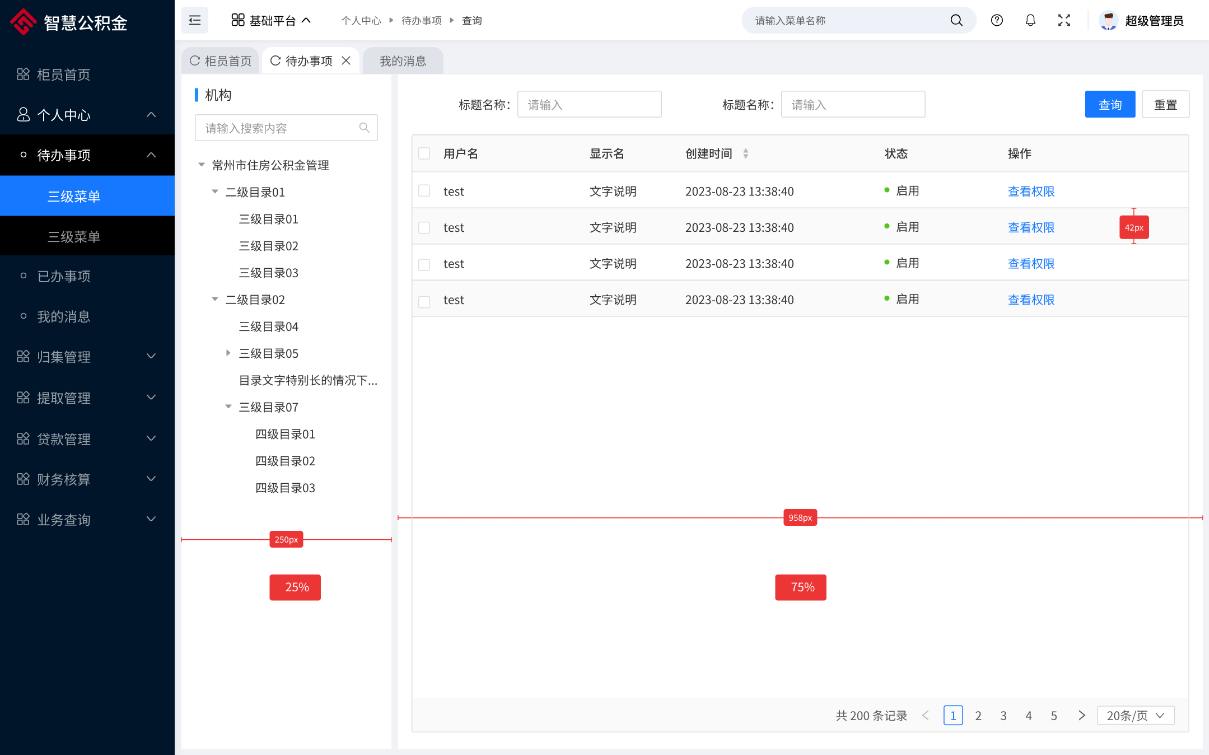
Task: Click the search icon in 机构 search box
Action: 364,128
